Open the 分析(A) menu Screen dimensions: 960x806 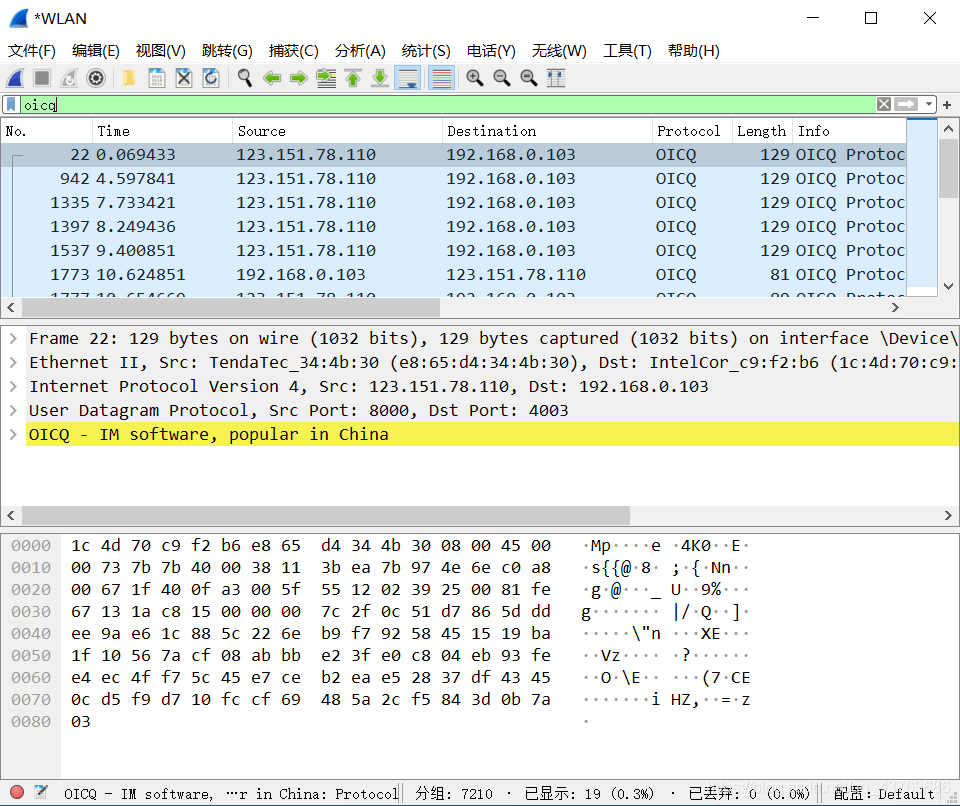360,51
